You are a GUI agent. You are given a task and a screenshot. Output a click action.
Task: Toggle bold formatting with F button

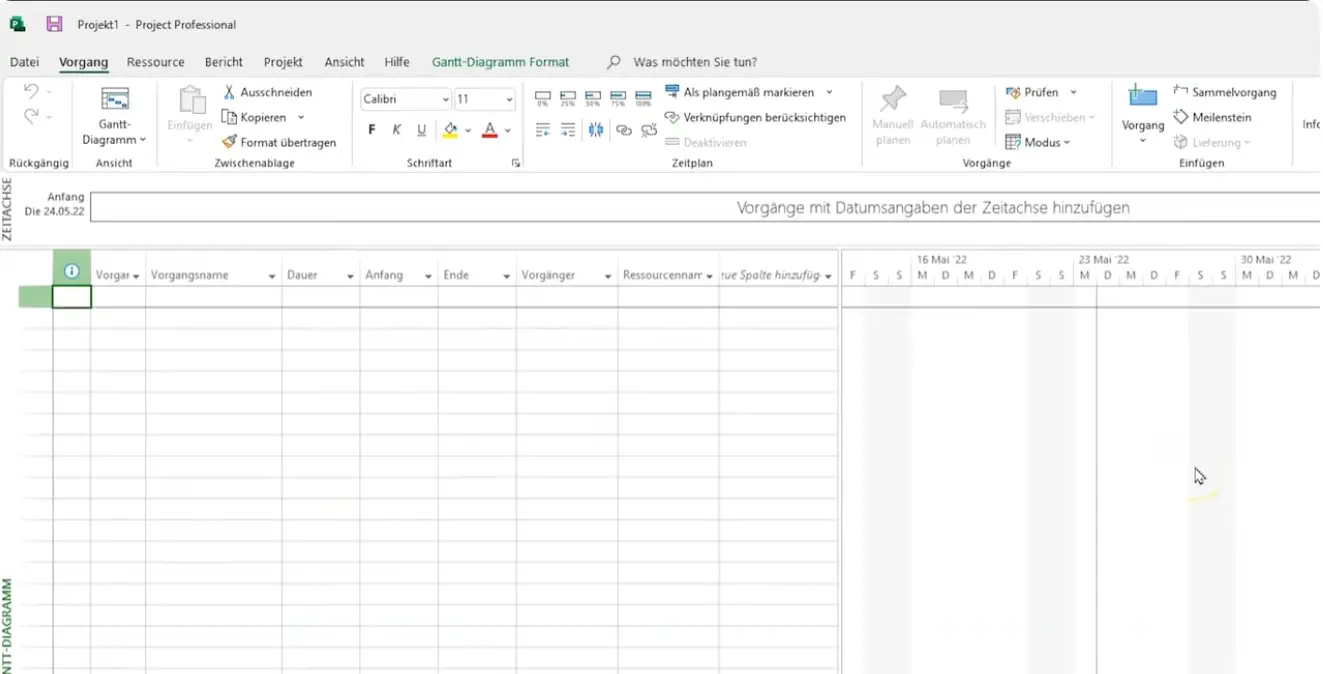(372, 130)
